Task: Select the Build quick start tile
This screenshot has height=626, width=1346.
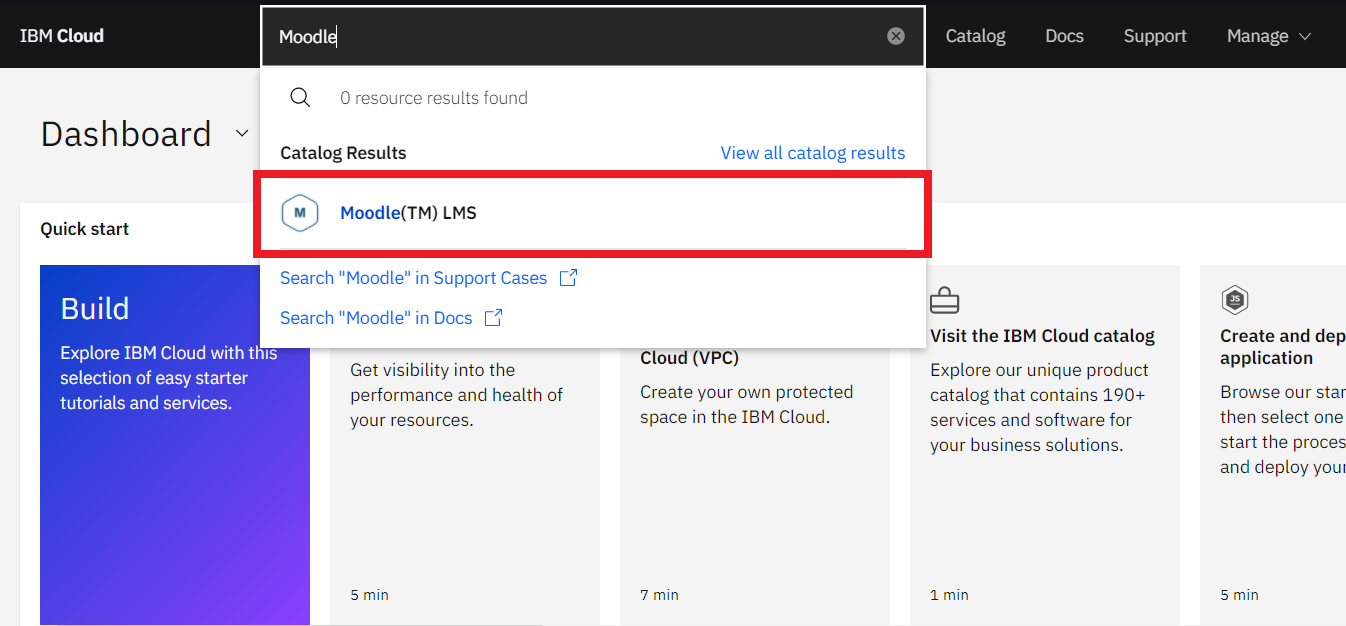Action: coord(175,445)
